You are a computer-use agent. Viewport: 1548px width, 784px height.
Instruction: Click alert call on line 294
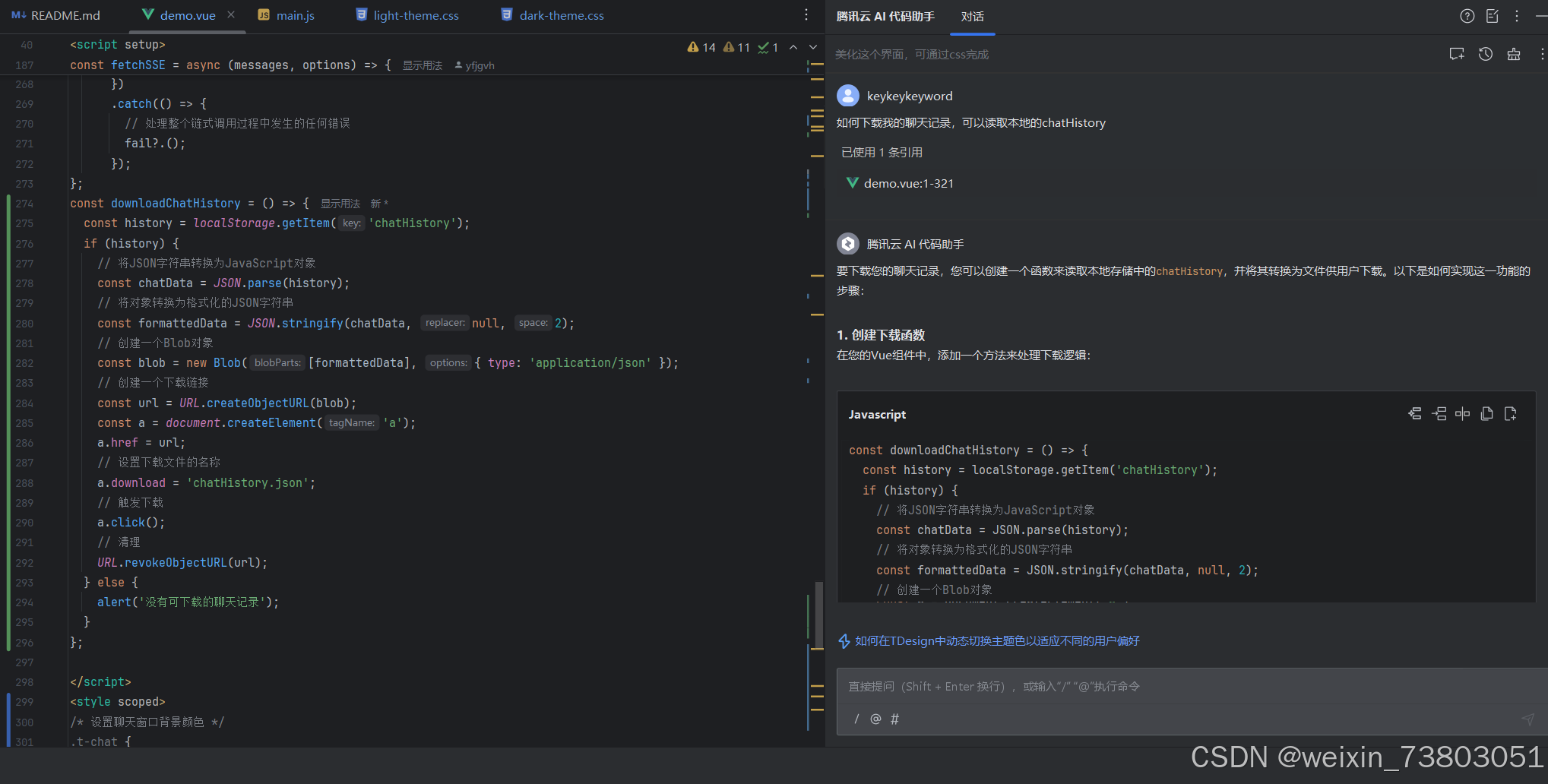tap(188, 602)
